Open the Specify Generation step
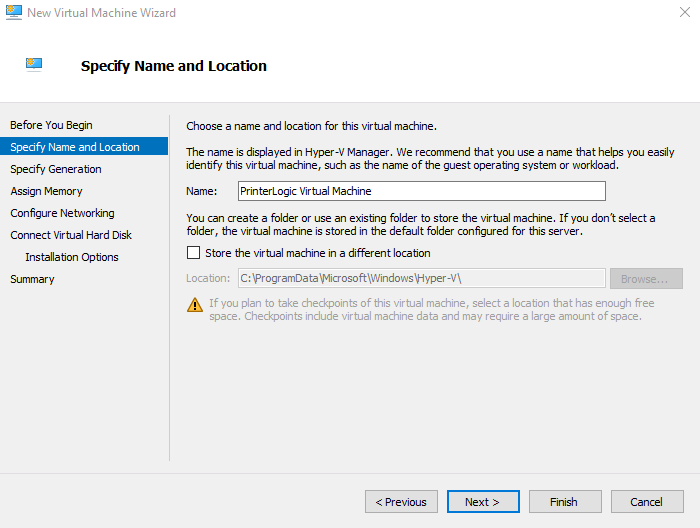The height and width of the screenshot is (528, 700). pyautogui.click(x=56, y=169)
